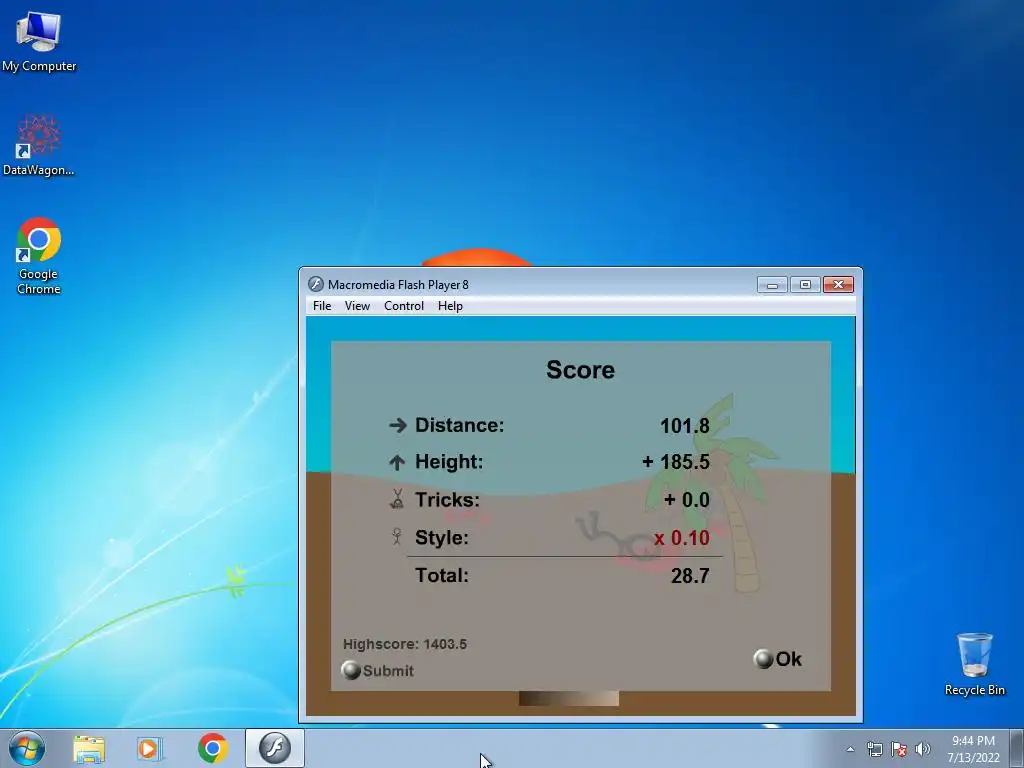Image resolution: width=1024 pixels, height=768 pixels.
Task: Click the taskbar clock showing 9:44 PM
Action: click(x=973, y=741)
